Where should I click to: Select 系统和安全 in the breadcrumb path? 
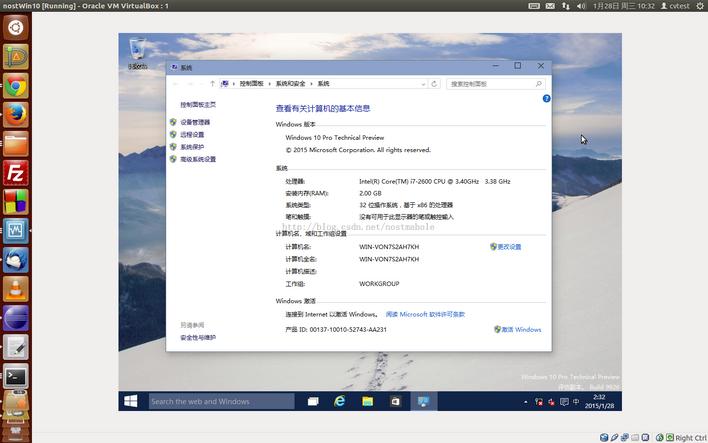[x=290, y=84]
